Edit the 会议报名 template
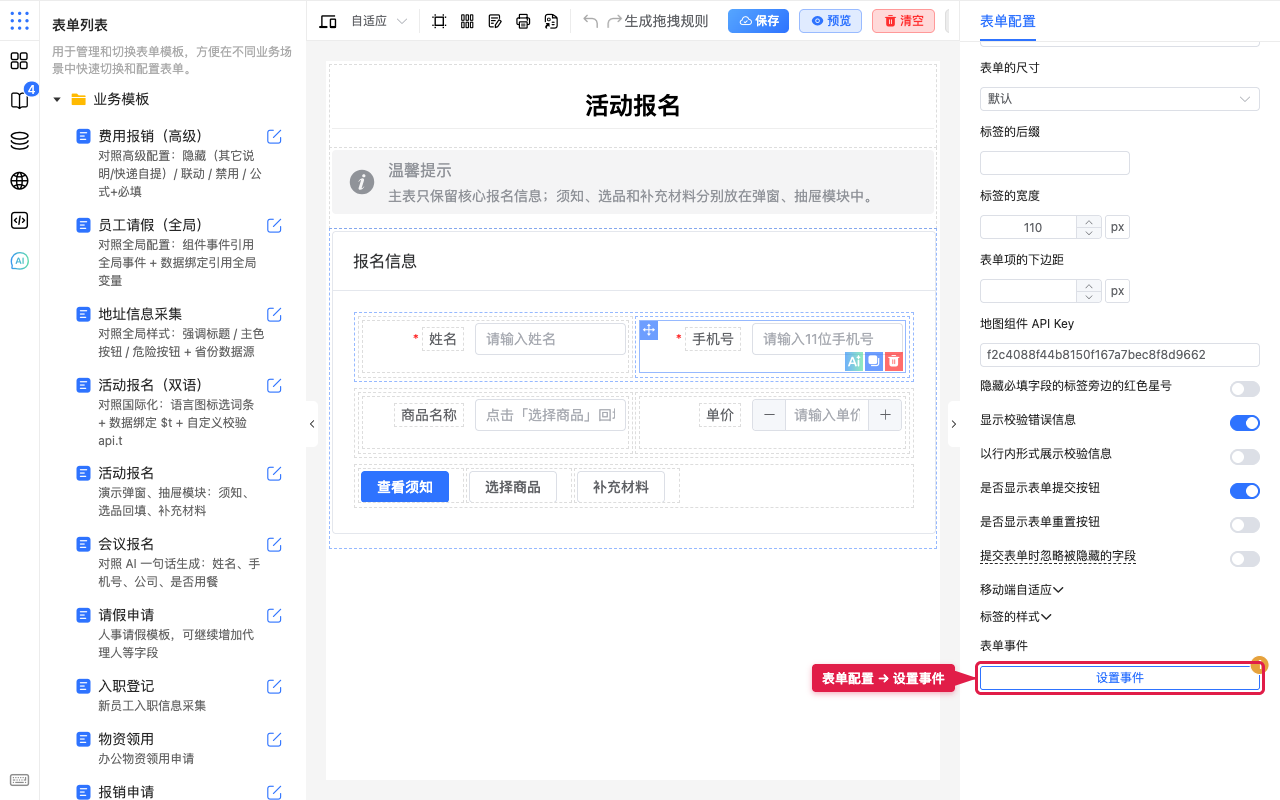Image resolution: width=1280 pixels, height=800 pixels. [x=274, y=545]
